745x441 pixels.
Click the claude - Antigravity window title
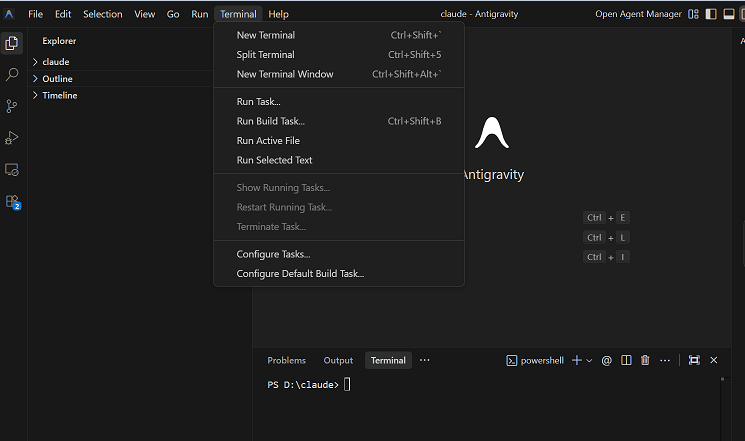click(479, 14)
